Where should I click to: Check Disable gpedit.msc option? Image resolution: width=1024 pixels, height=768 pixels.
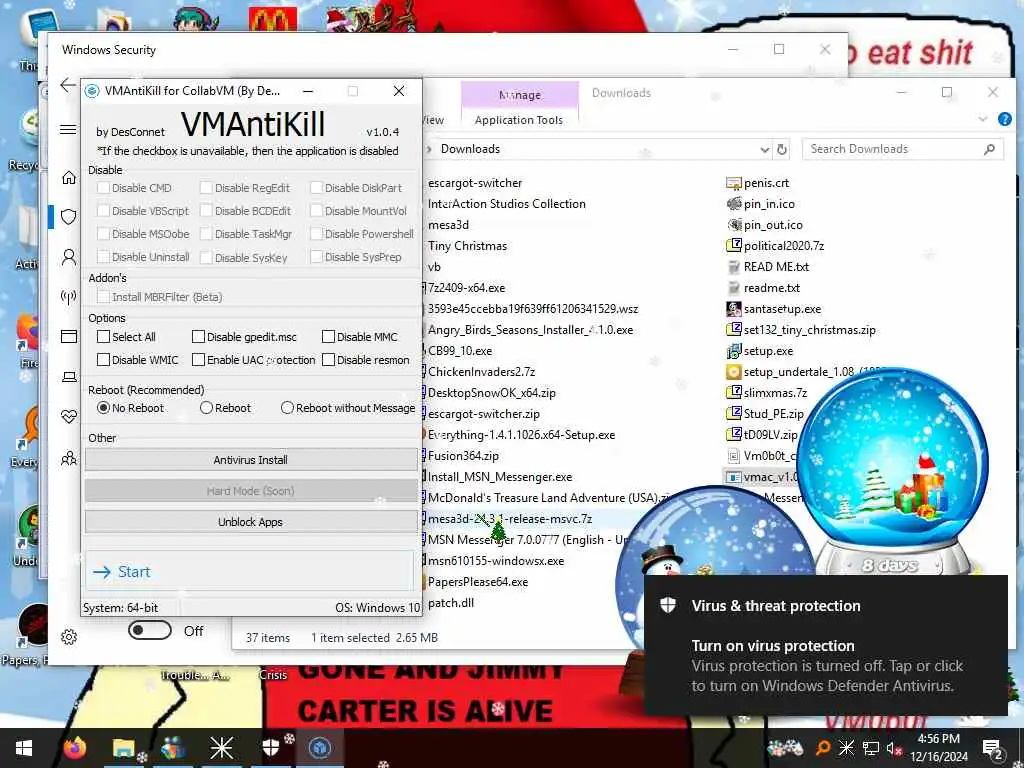[244, 337]
